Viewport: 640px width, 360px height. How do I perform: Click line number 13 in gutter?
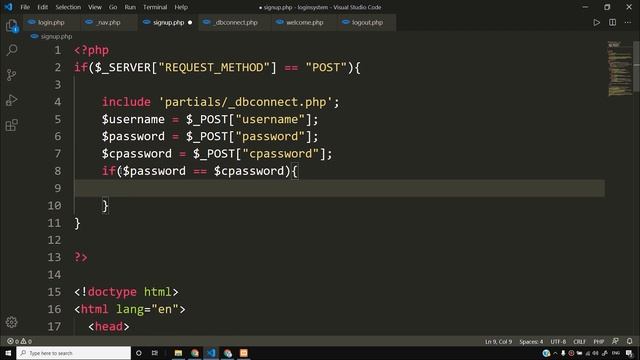(x=54, y=257)
